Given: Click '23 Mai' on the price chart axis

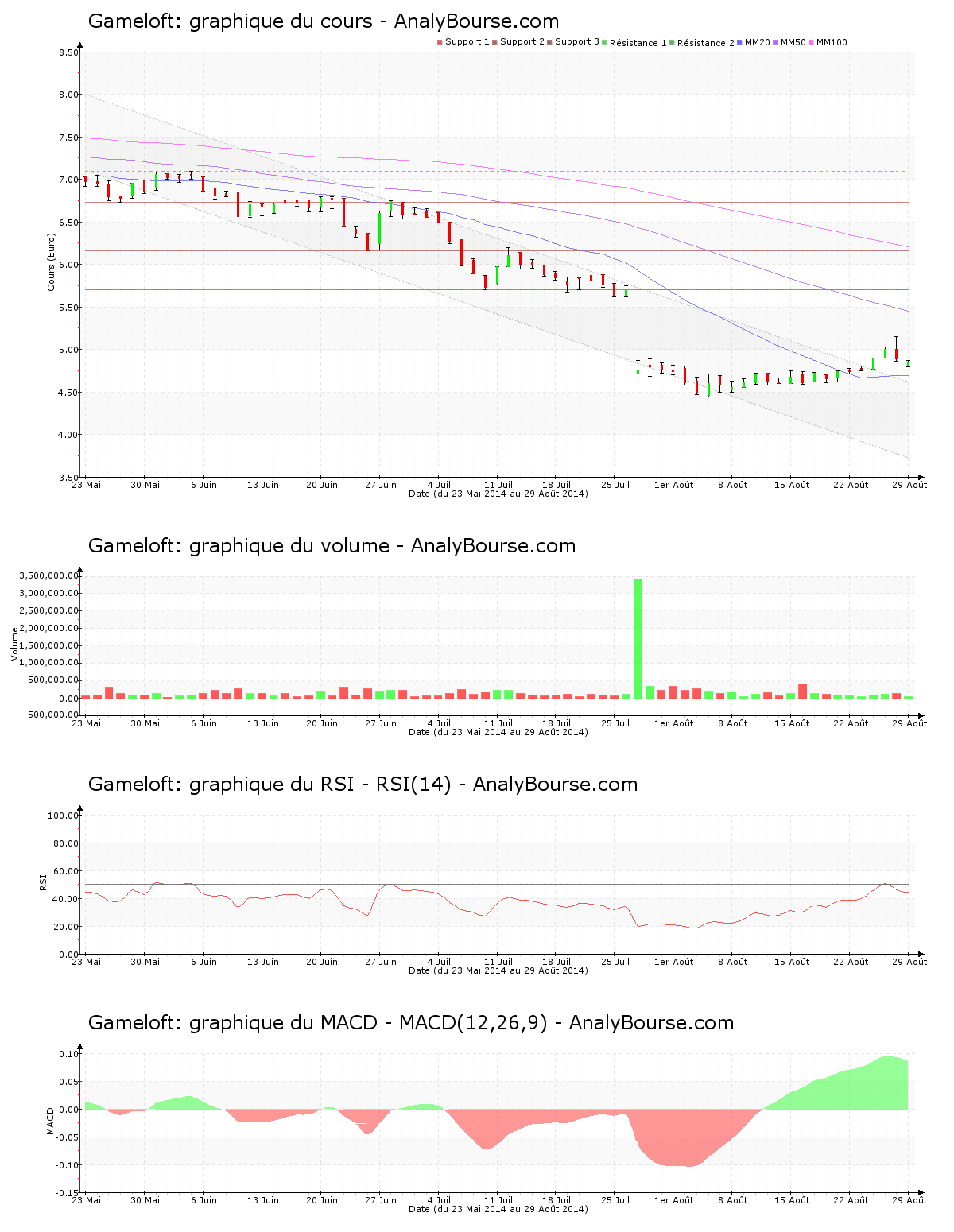Looking at the screenshot, I should [x=86, y=485].
